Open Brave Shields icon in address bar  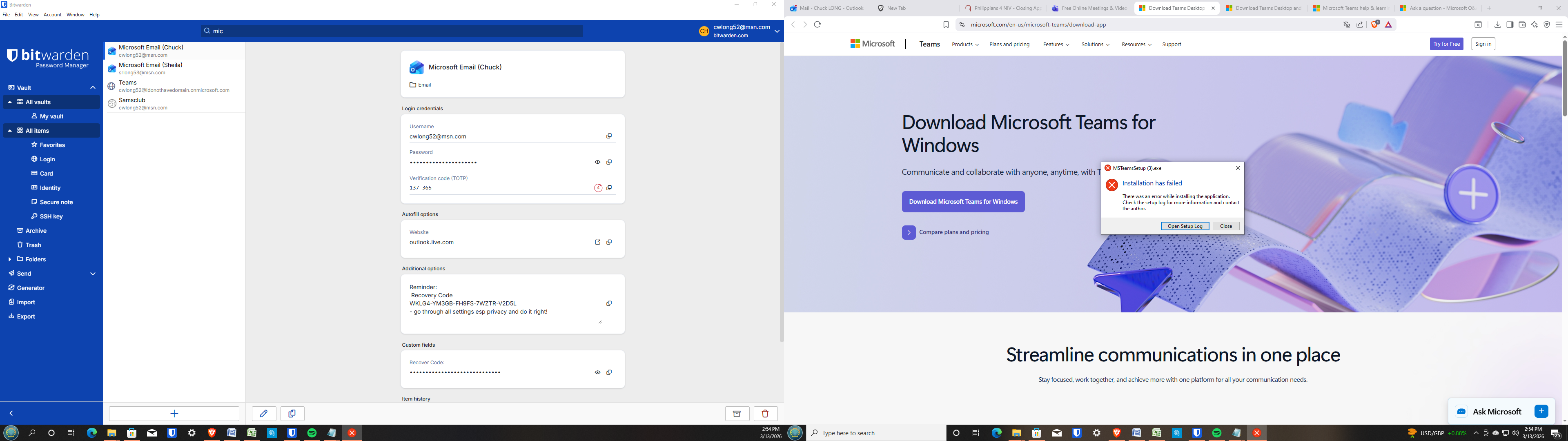pos(1375,25)
